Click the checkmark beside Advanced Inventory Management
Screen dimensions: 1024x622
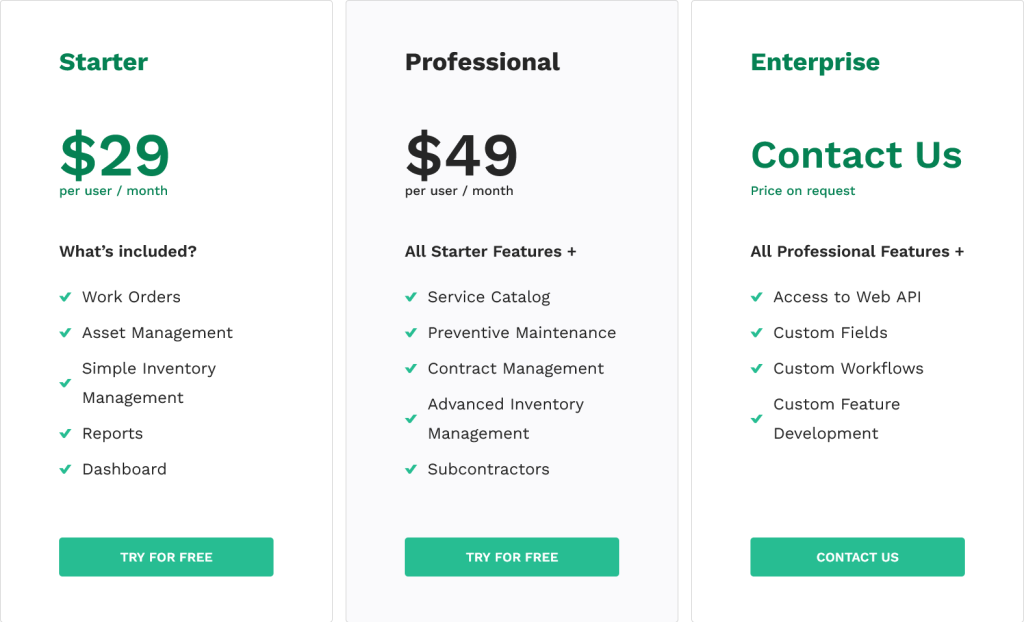(x=411, y=419)
